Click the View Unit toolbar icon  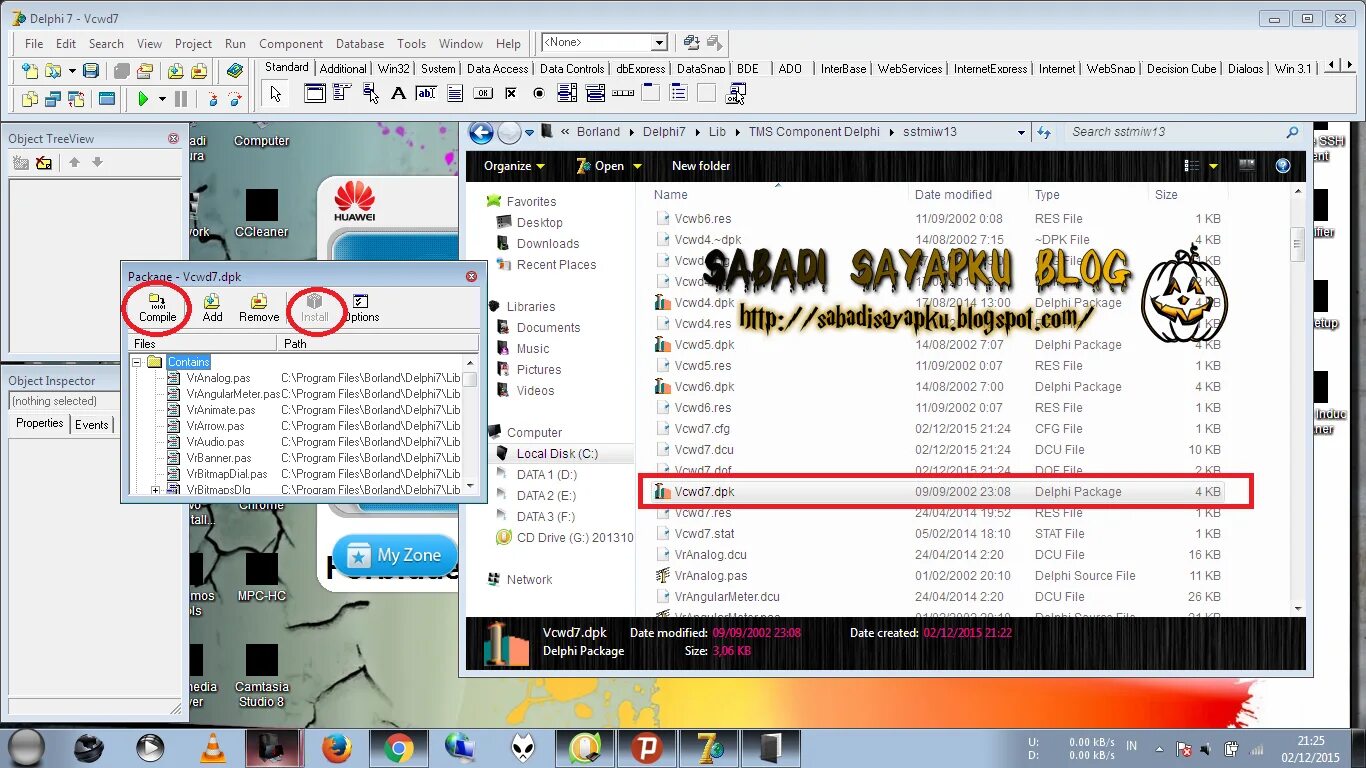30,99
